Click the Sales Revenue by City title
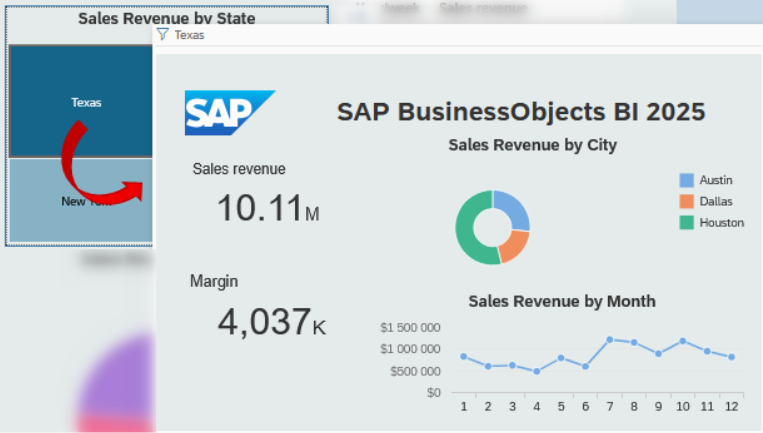The width and height of the screenshot is (763, 433). point(532,145)
